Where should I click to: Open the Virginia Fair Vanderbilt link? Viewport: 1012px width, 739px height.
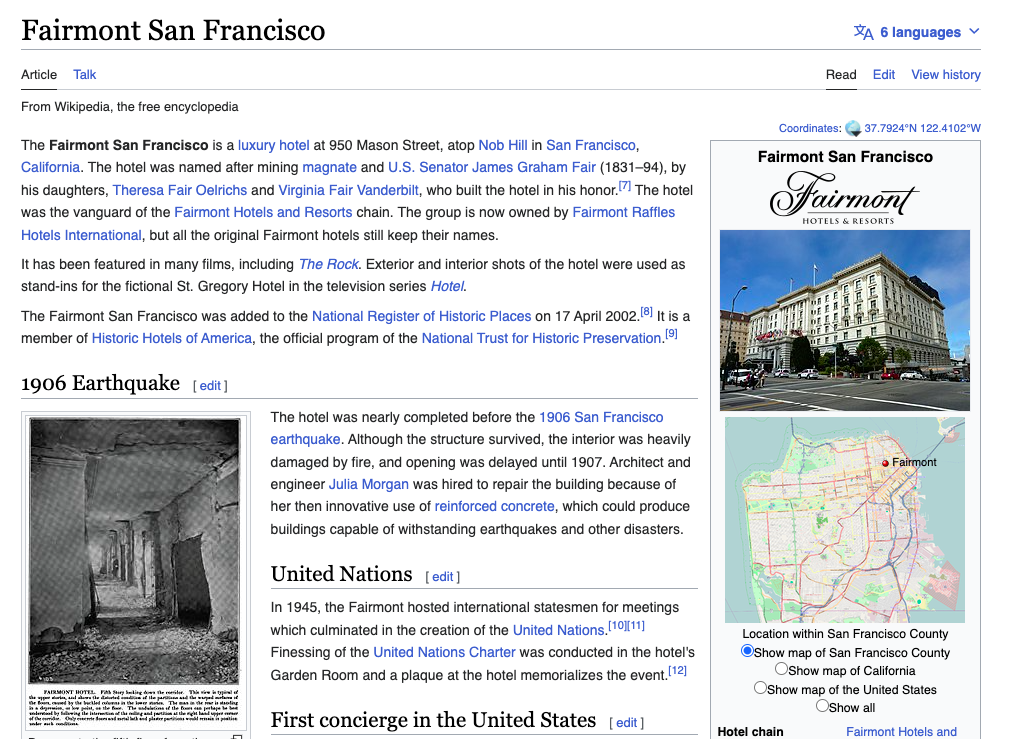tap(349, 190)
